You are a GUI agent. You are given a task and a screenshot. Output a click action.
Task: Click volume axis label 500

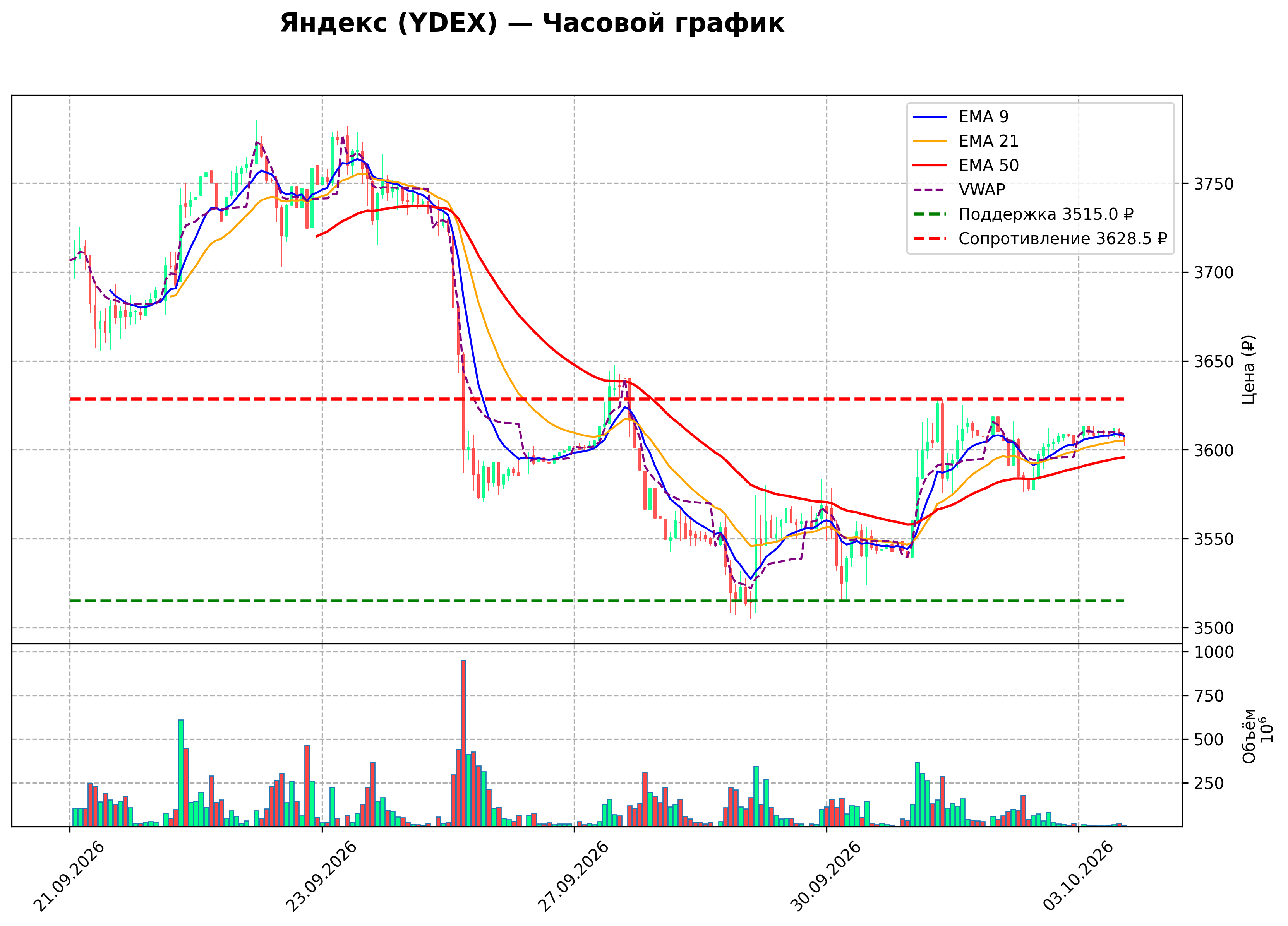[1209, 740]
